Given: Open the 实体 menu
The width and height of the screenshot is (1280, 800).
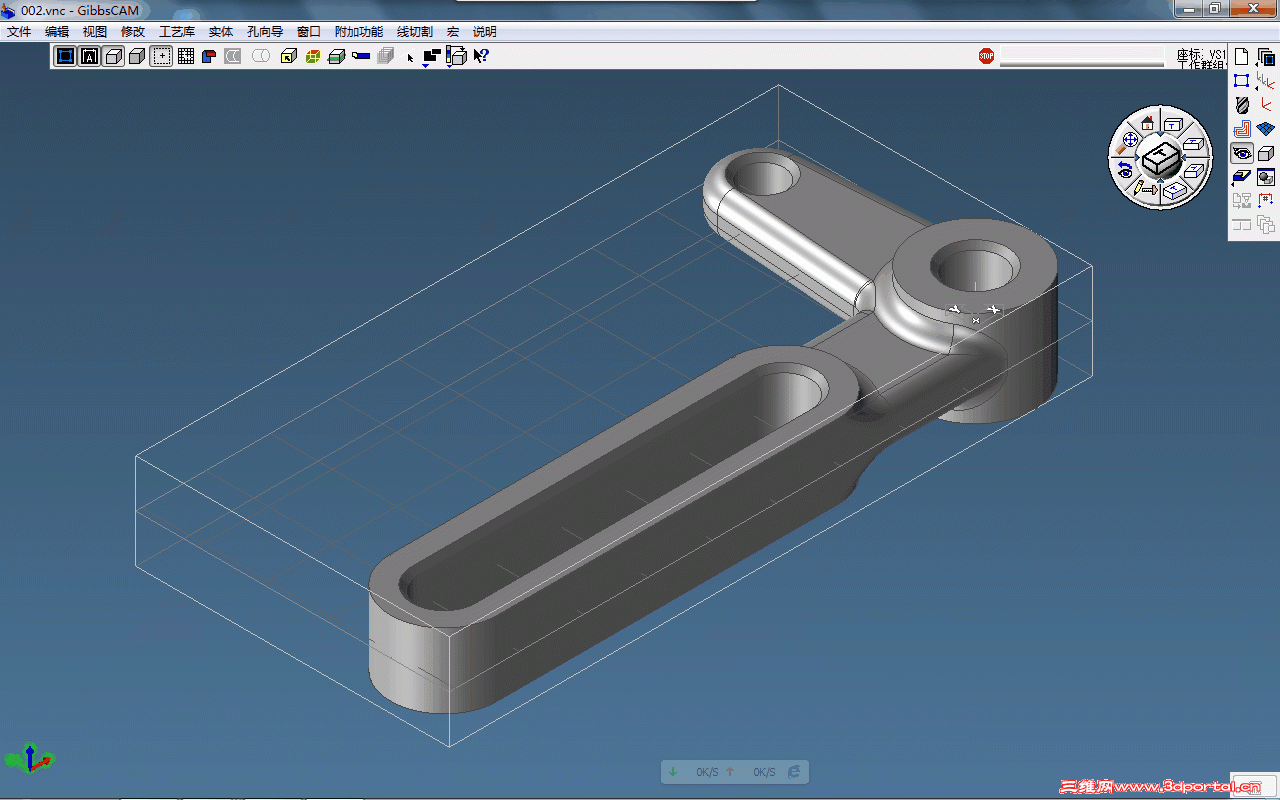Looking at the screenshot, I should coord(221,32).
